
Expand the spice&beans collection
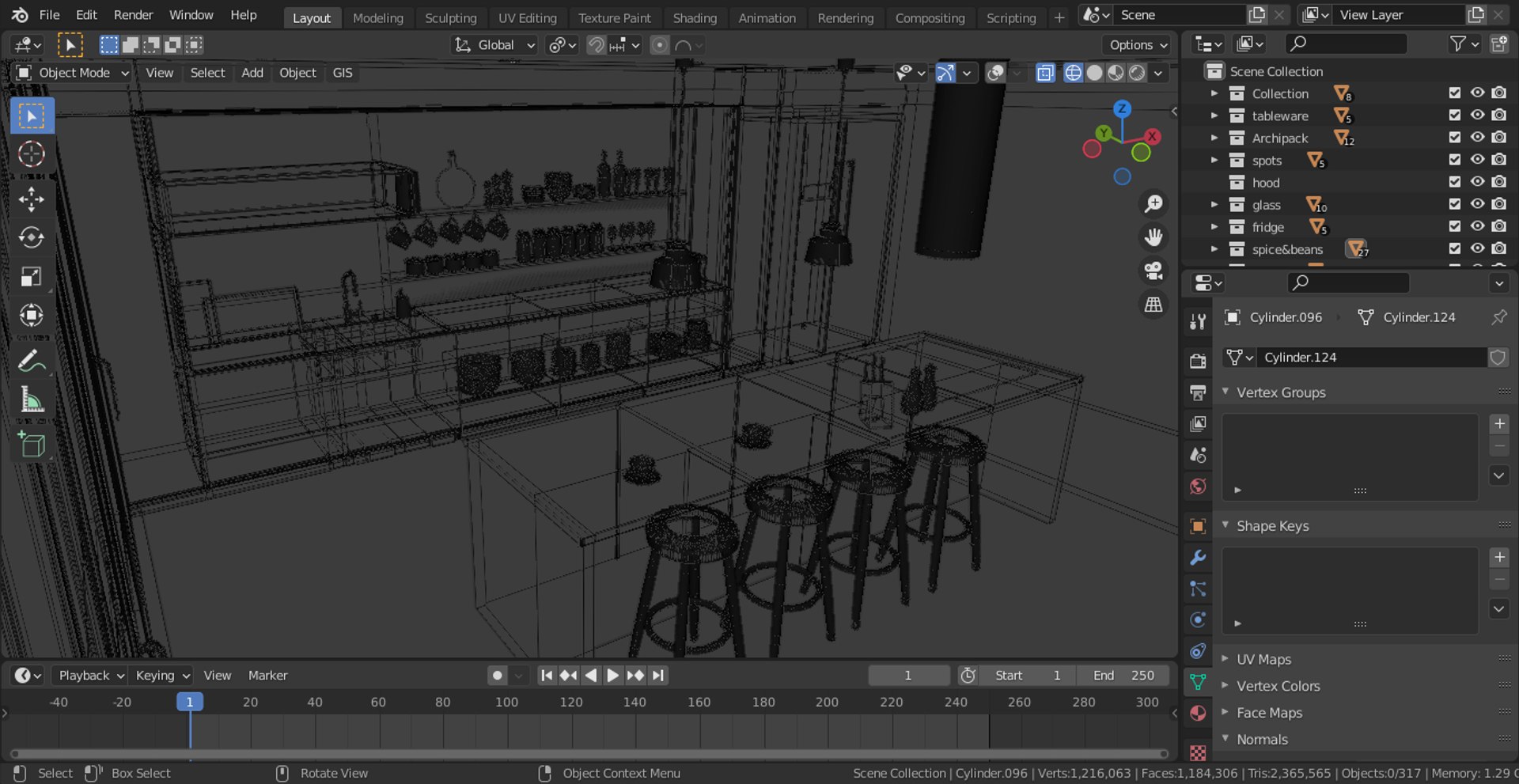1214,249
